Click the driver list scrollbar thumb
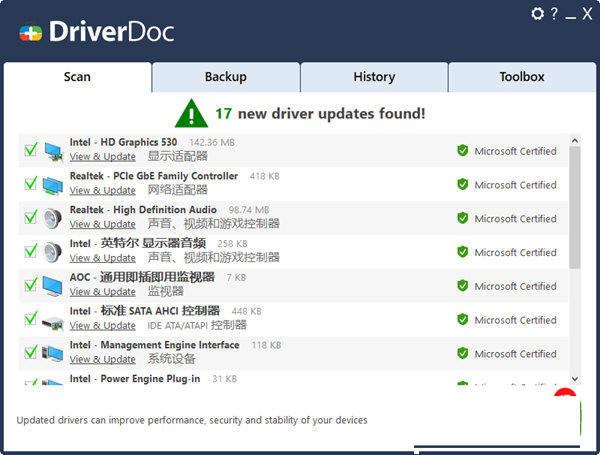 tap(574, 207)
